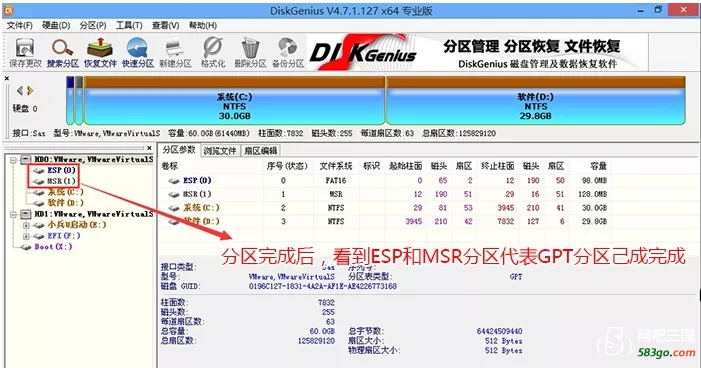Close the left tree panel with the x
Screen dimensions: 701x368
click(150, 148)
